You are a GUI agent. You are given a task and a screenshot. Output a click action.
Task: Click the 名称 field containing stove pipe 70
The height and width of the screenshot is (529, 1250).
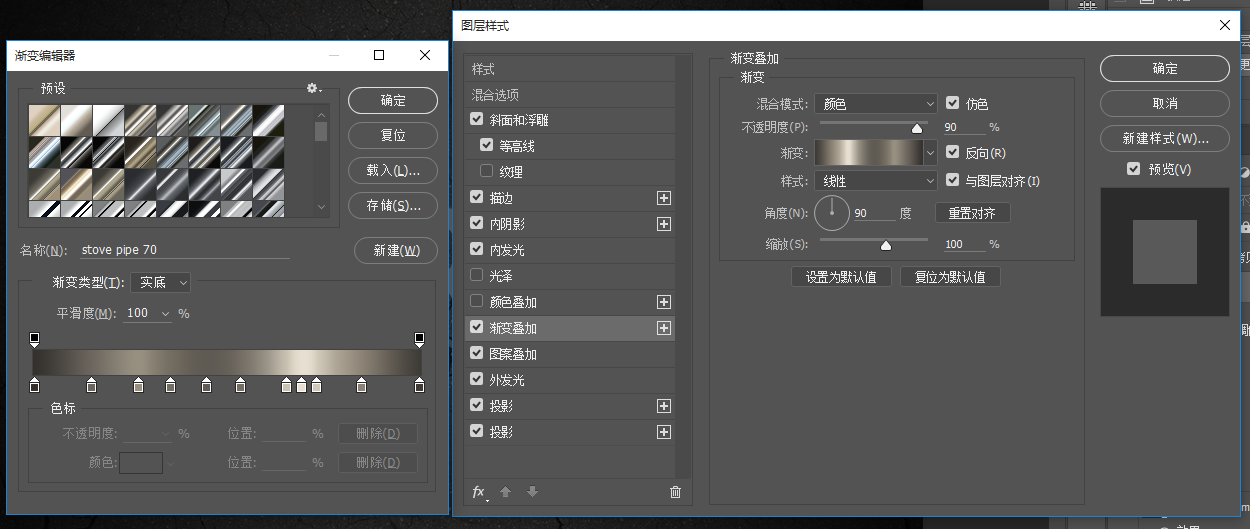pyautogui.click(x=184, y=250)
